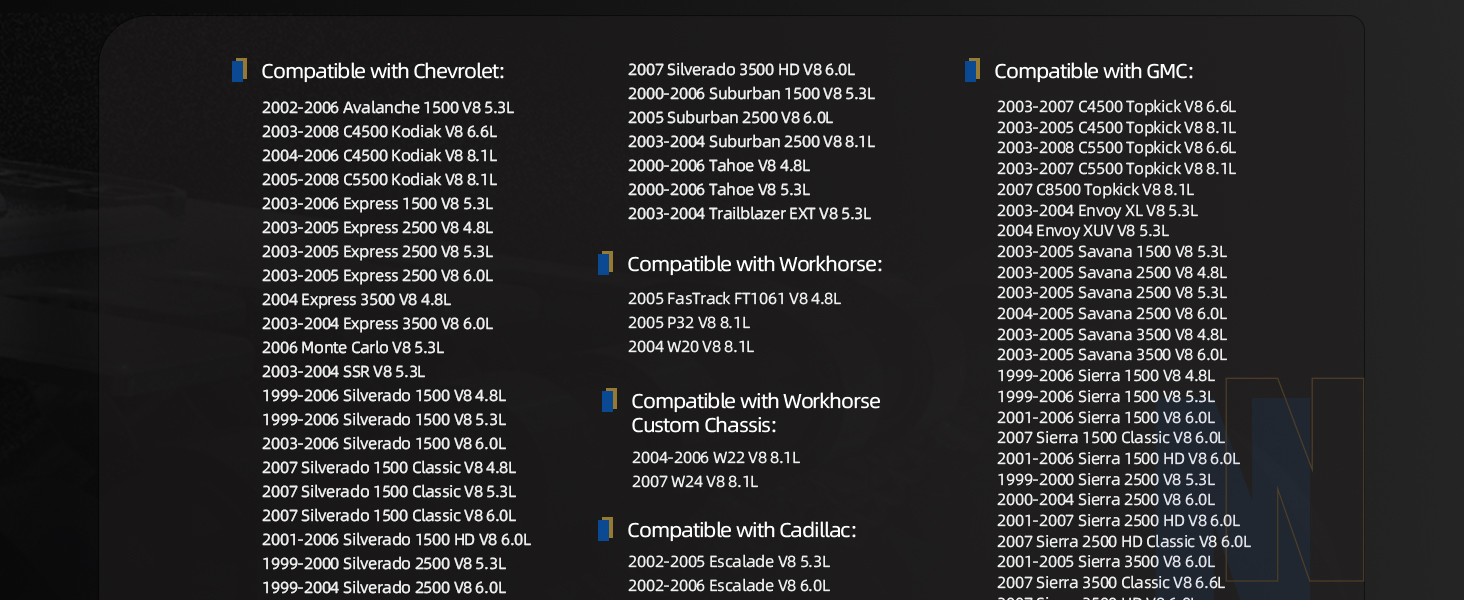Click 2003-2004 SSR V8 5.3L
The width and height of the screenshot is (1464, 600).
344,371
